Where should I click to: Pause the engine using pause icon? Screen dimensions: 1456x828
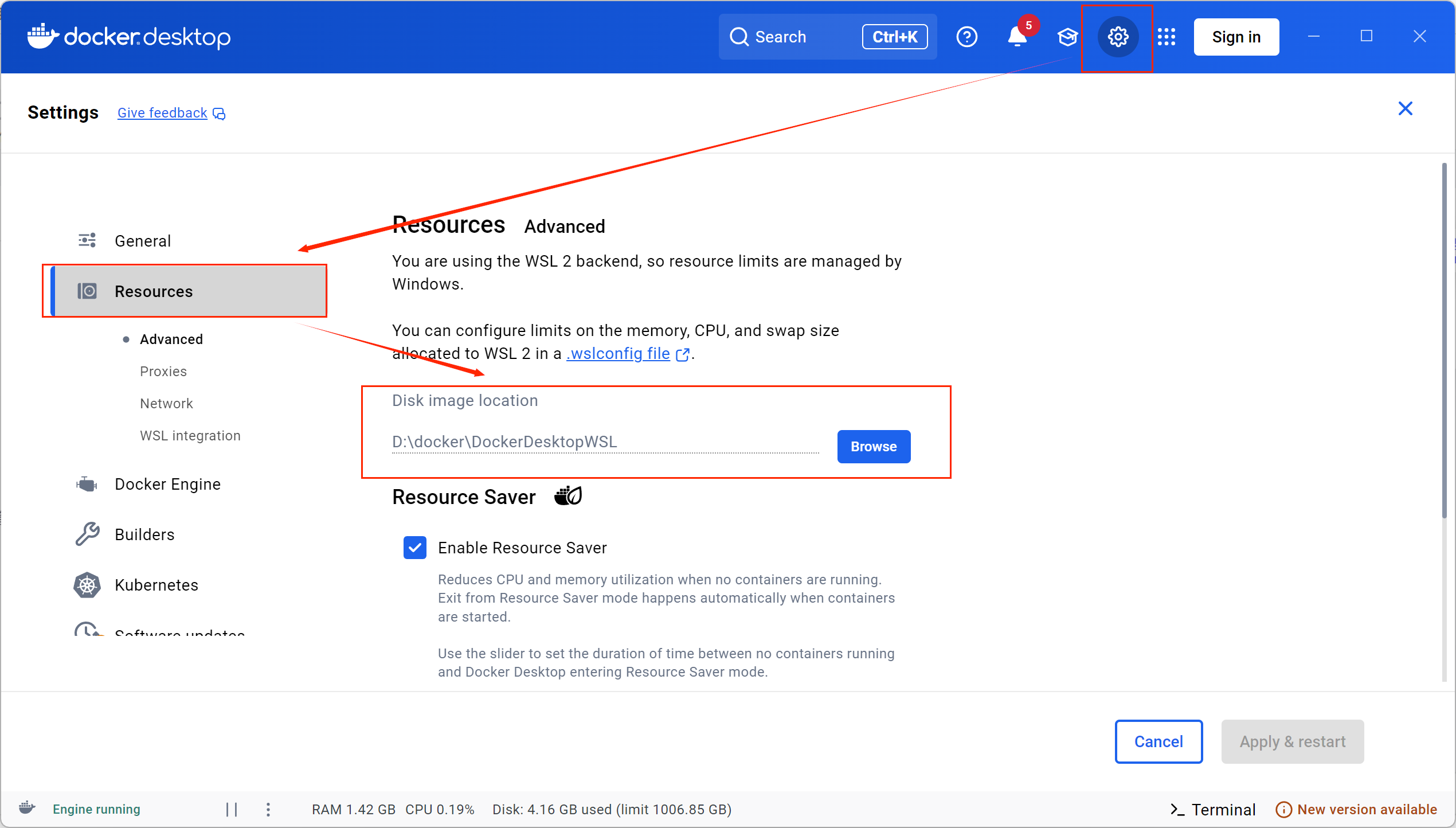point(232,809)
